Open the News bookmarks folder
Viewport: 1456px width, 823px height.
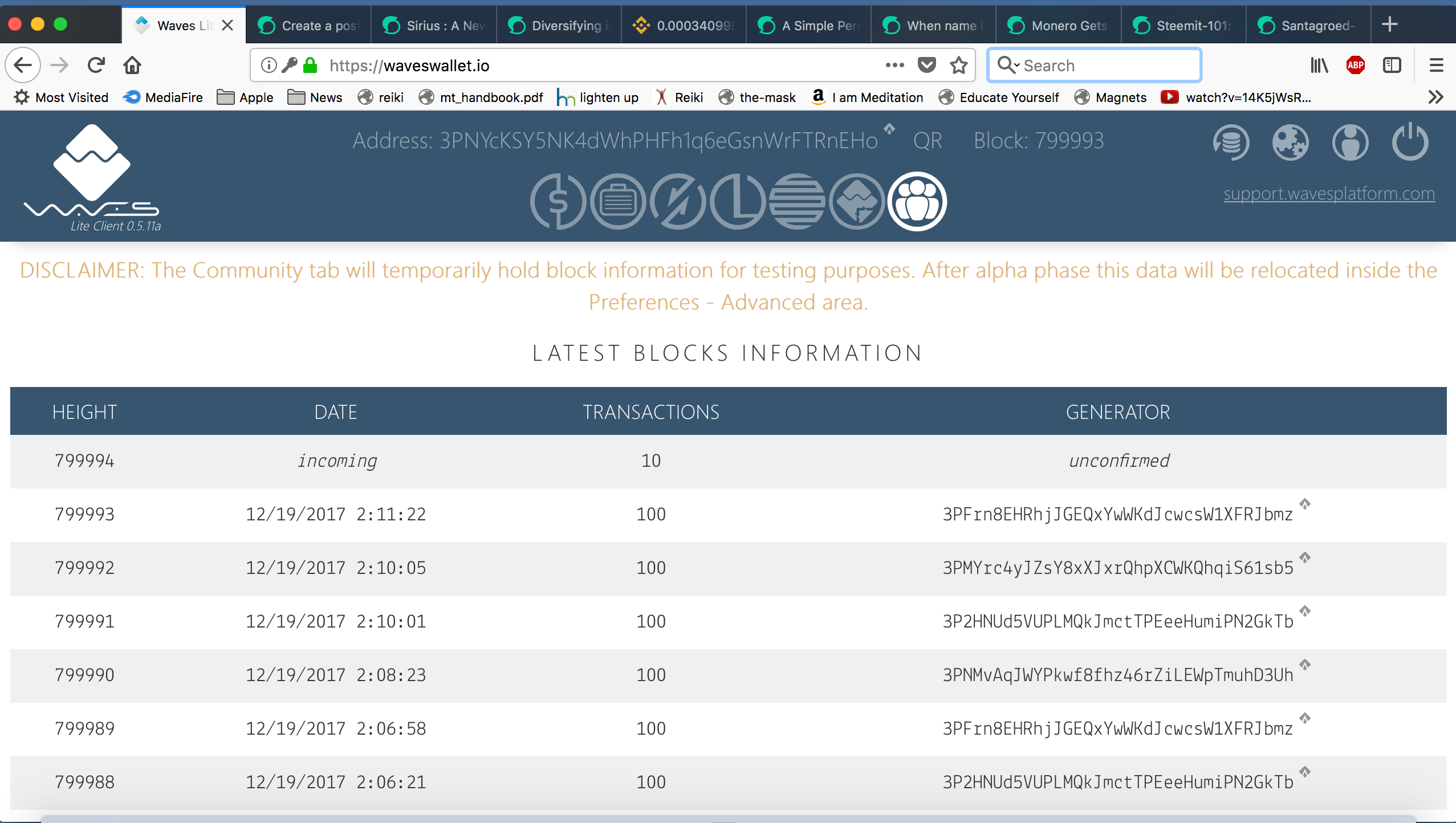315,97
